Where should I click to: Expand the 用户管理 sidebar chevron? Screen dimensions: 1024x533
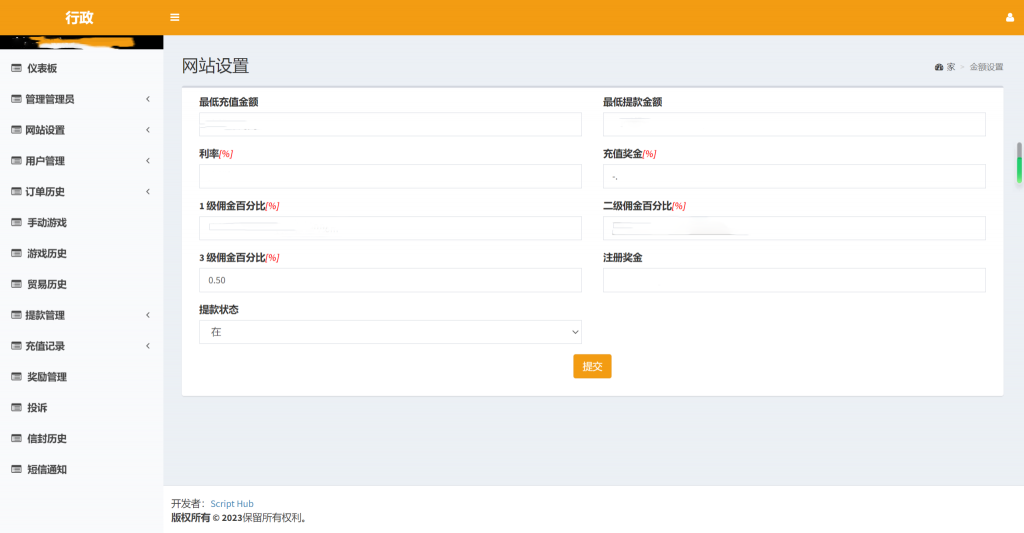point(148,161)
